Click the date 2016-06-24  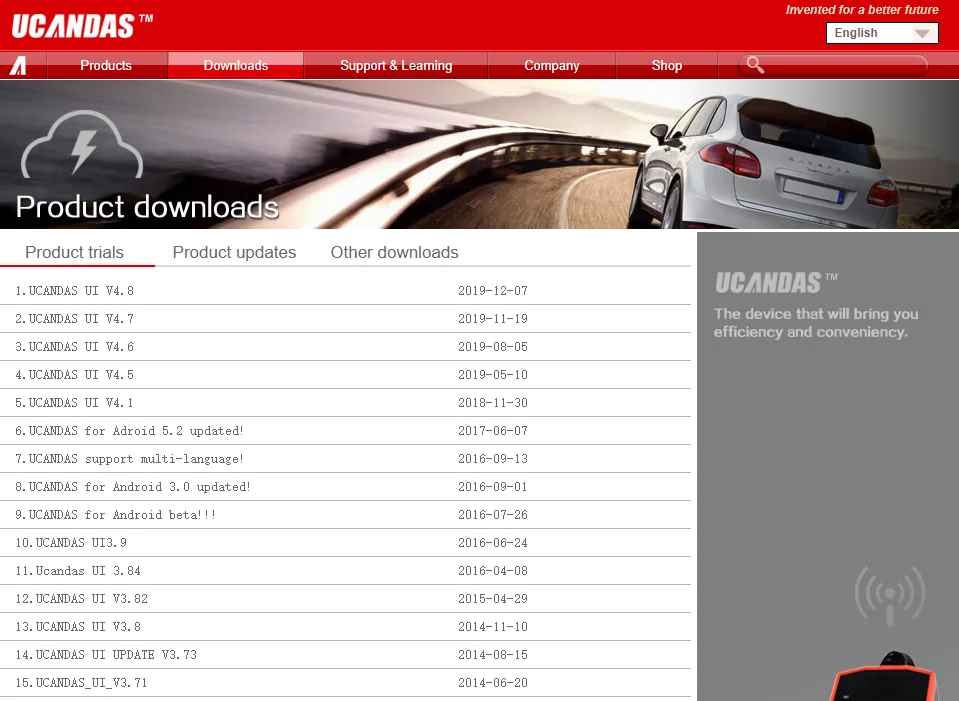[x=493, y=543]
